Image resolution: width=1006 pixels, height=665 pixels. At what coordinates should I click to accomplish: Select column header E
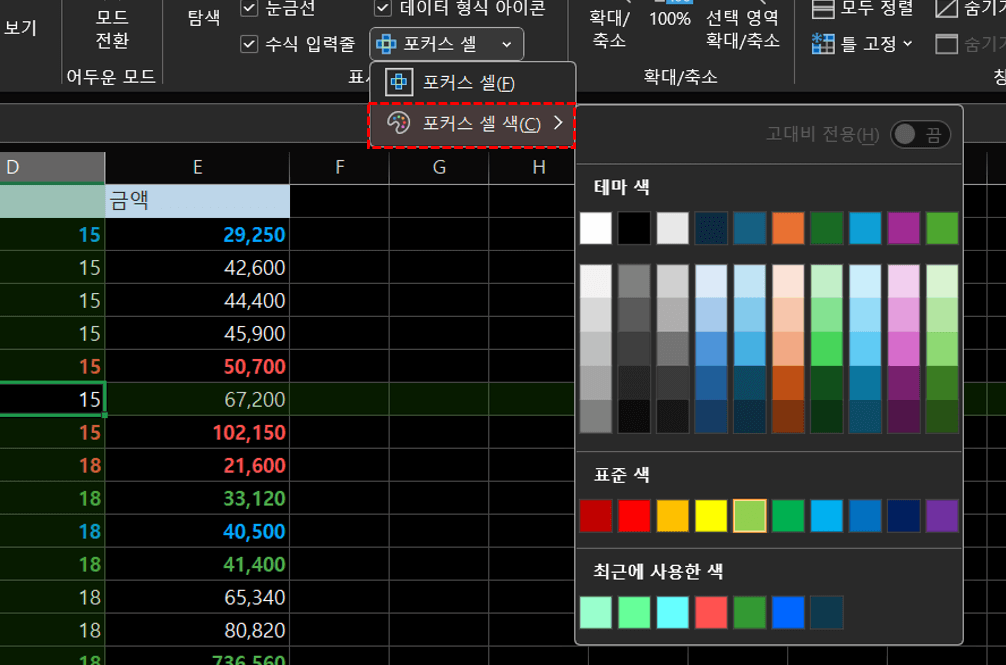pyautogui.click(x=197, y=167)
